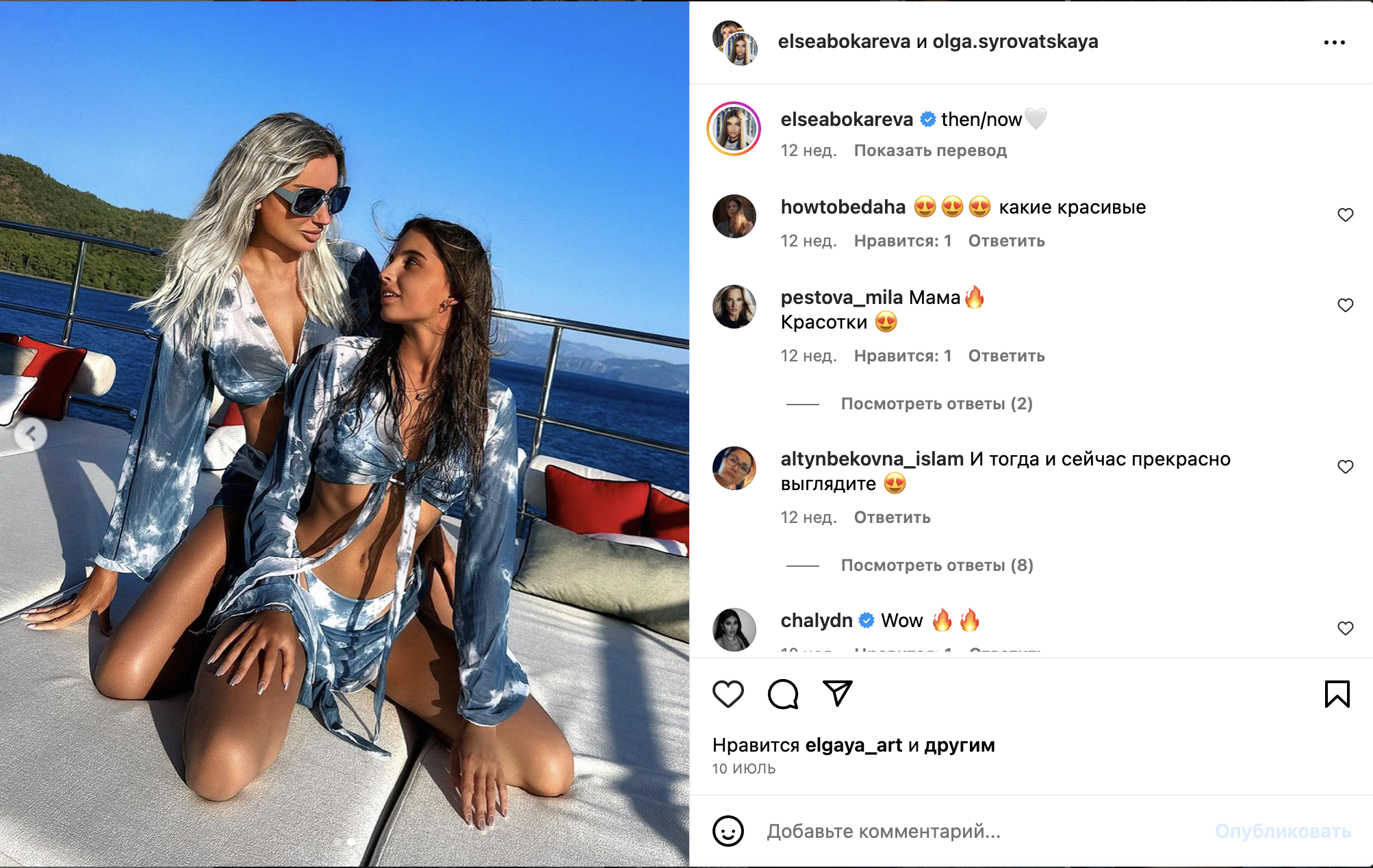Open the comment bubble icon
The width and height of the screenshot is (1373, 868).
pyautogui.click(x=783, y=694)
